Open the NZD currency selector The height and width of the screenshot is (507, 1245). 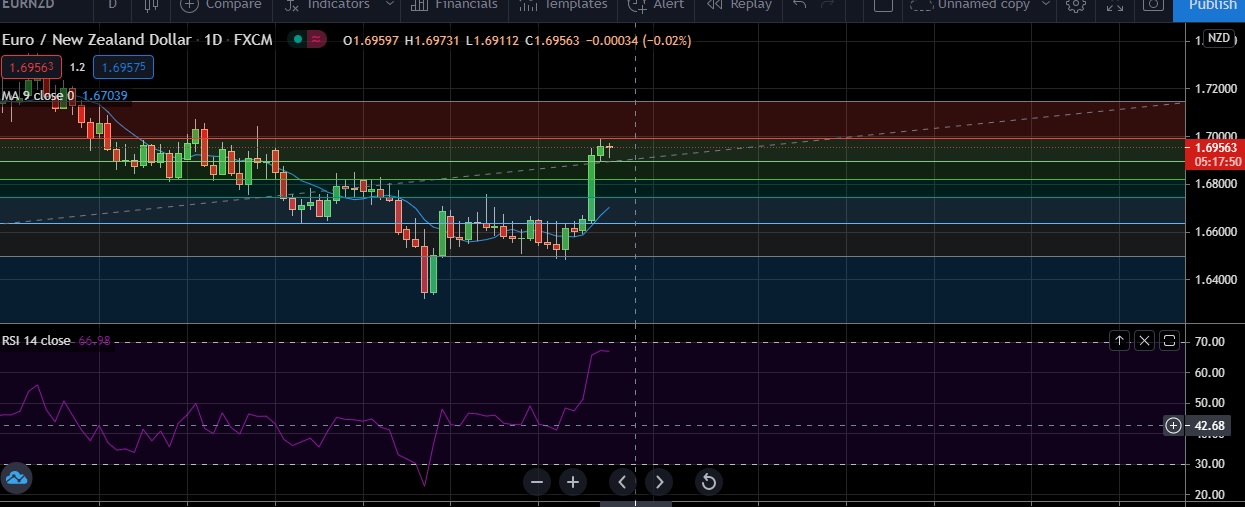(1218, 38)
